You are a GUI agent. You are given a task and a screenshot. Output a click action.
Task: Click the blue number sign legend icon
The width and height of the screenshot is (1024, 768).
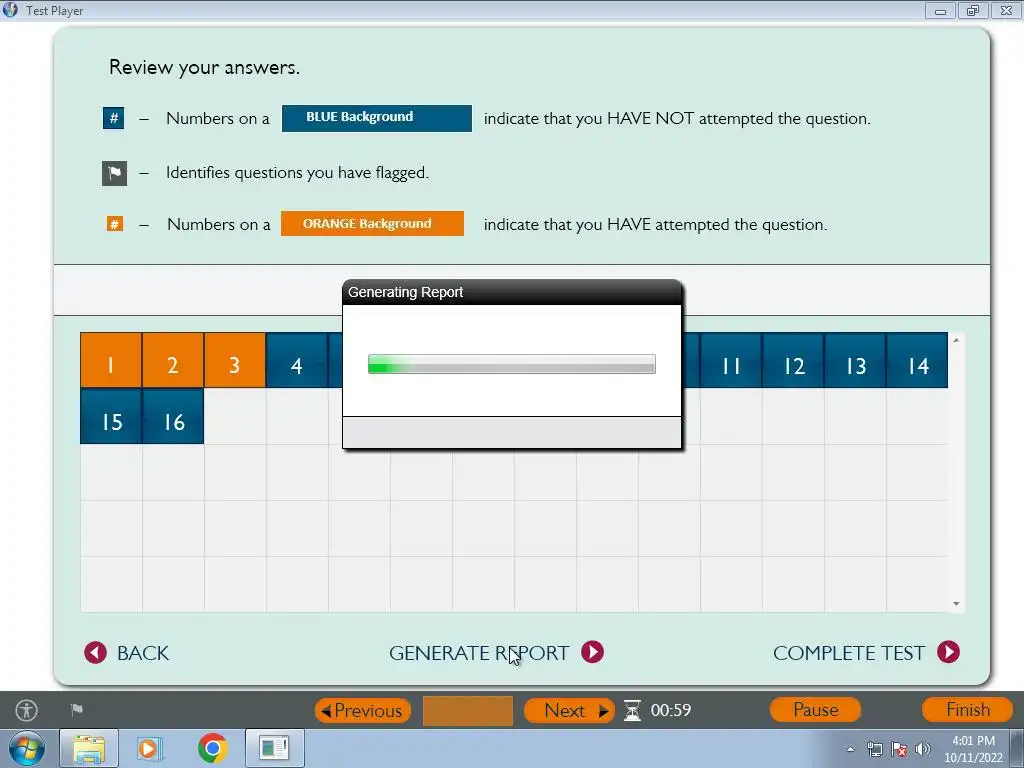pyautogui.click(x=114, y=118)
